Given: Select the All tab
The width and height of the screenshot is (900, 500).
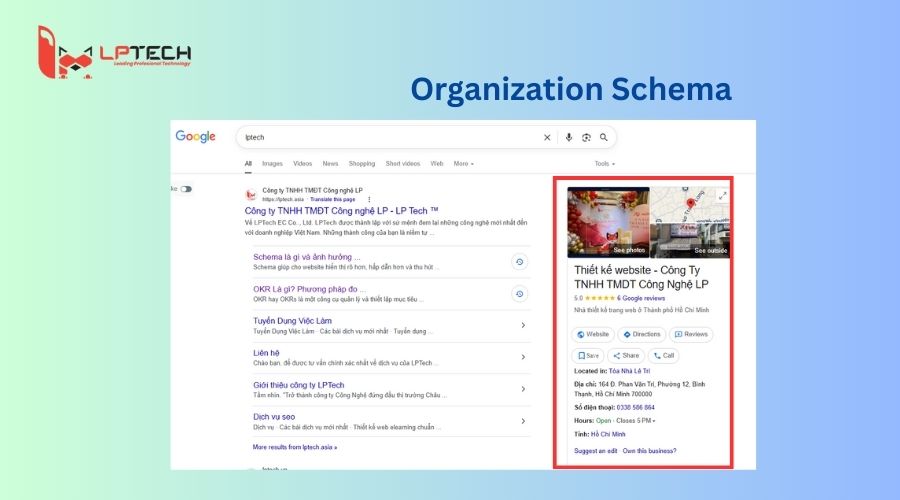Looking at the screenshot, I should click(x=248, y=164).
